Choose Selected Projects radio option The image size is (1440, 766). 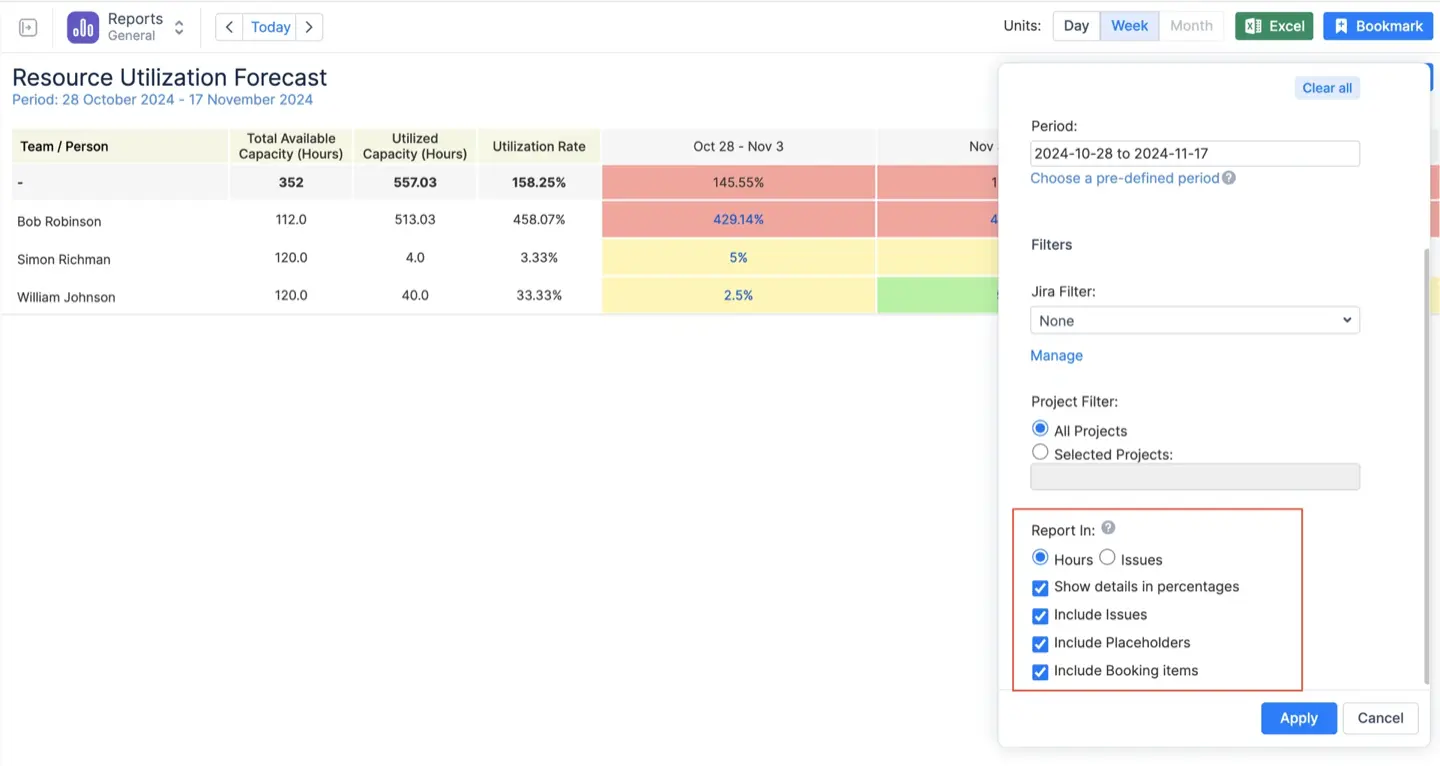coord(1040,451)
